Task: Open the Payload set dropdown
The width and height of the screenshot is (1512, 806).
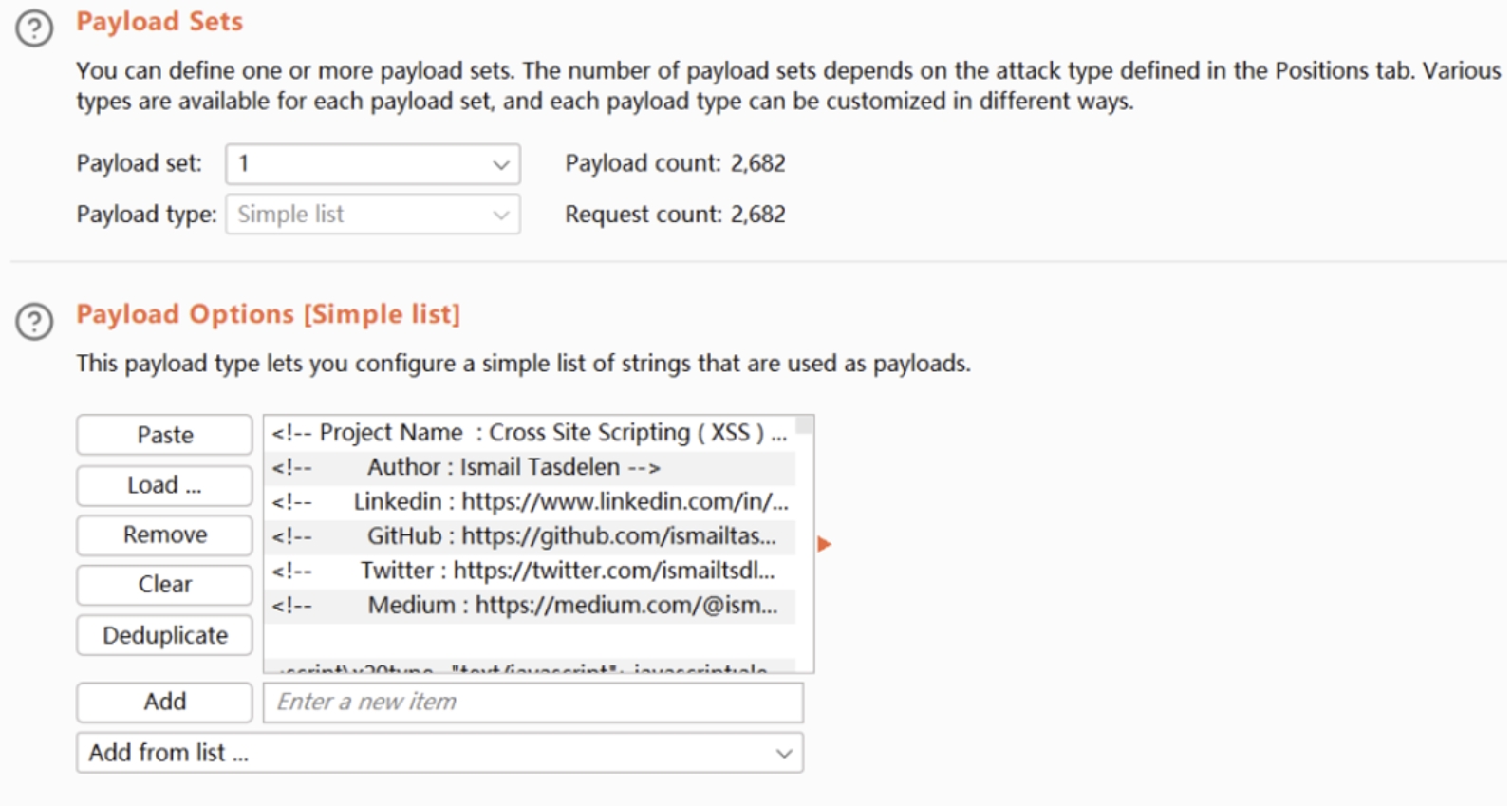Action: pyautogui.click(x=372, y=164)
